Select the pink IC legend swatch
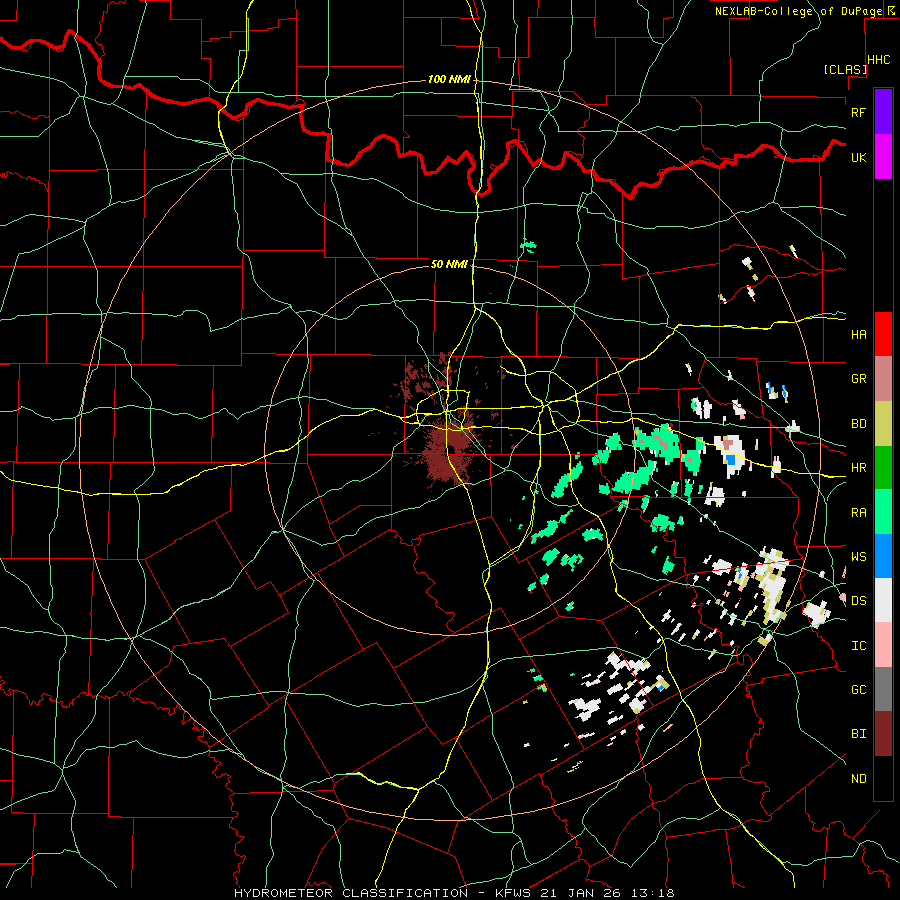Screen dimensions: 900x900 (x=883, y=645)
